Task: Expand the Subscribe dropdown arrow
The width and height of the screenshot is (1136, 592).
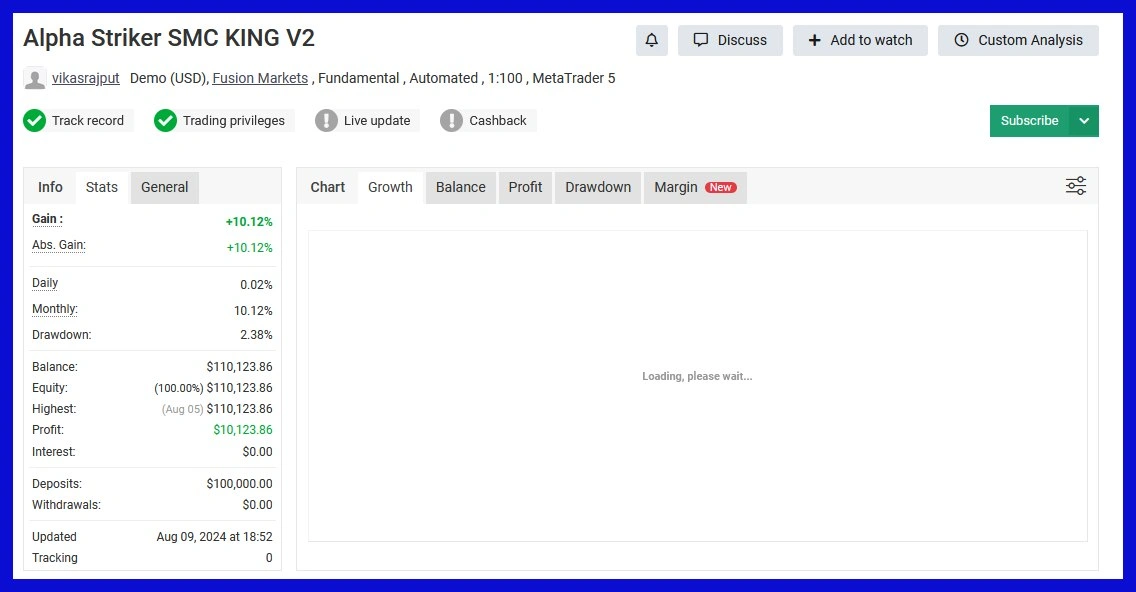Action: point(1084,121)
